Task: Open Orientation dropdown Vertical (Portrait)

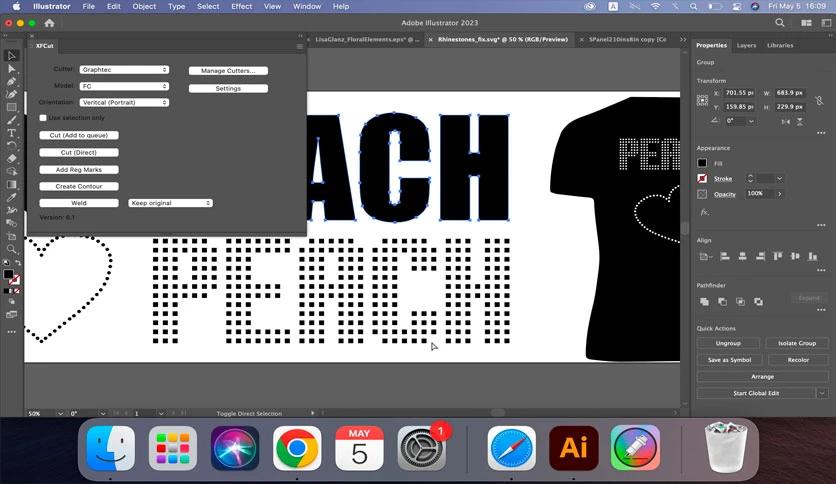Action: point(124,102)
